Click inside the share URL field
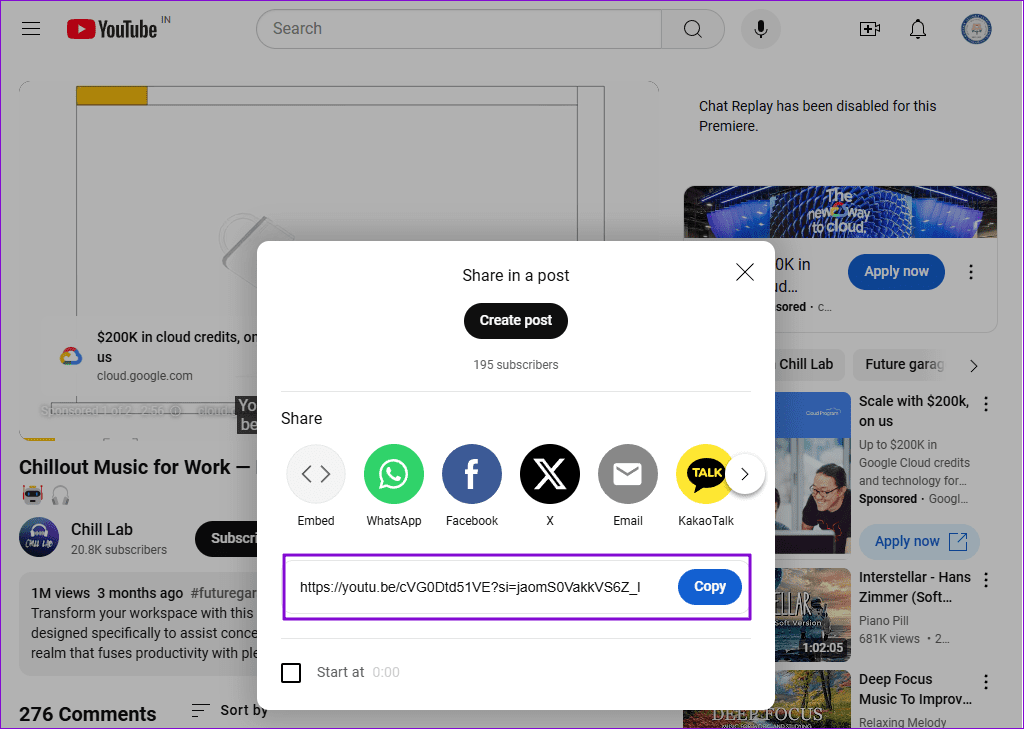 (470, 587)
